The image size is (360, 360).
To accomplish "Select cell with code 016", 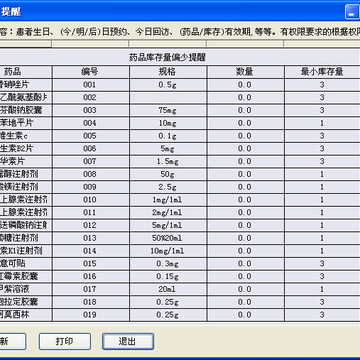I will pos(91,276).
